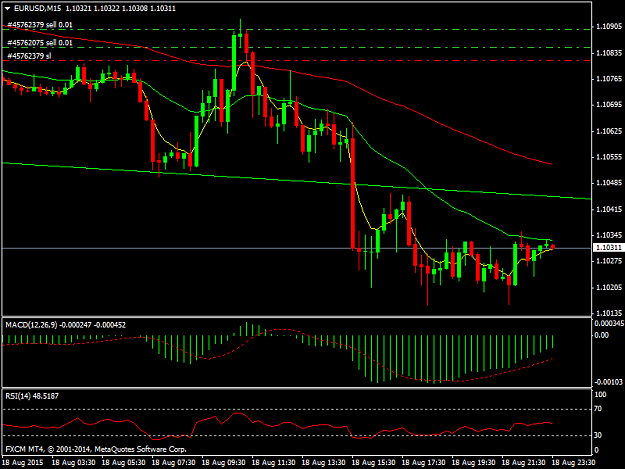The width and height of the screenshot is (625, 469).
Task: Click the MACD scale value -0.00103
Action: 609,382
